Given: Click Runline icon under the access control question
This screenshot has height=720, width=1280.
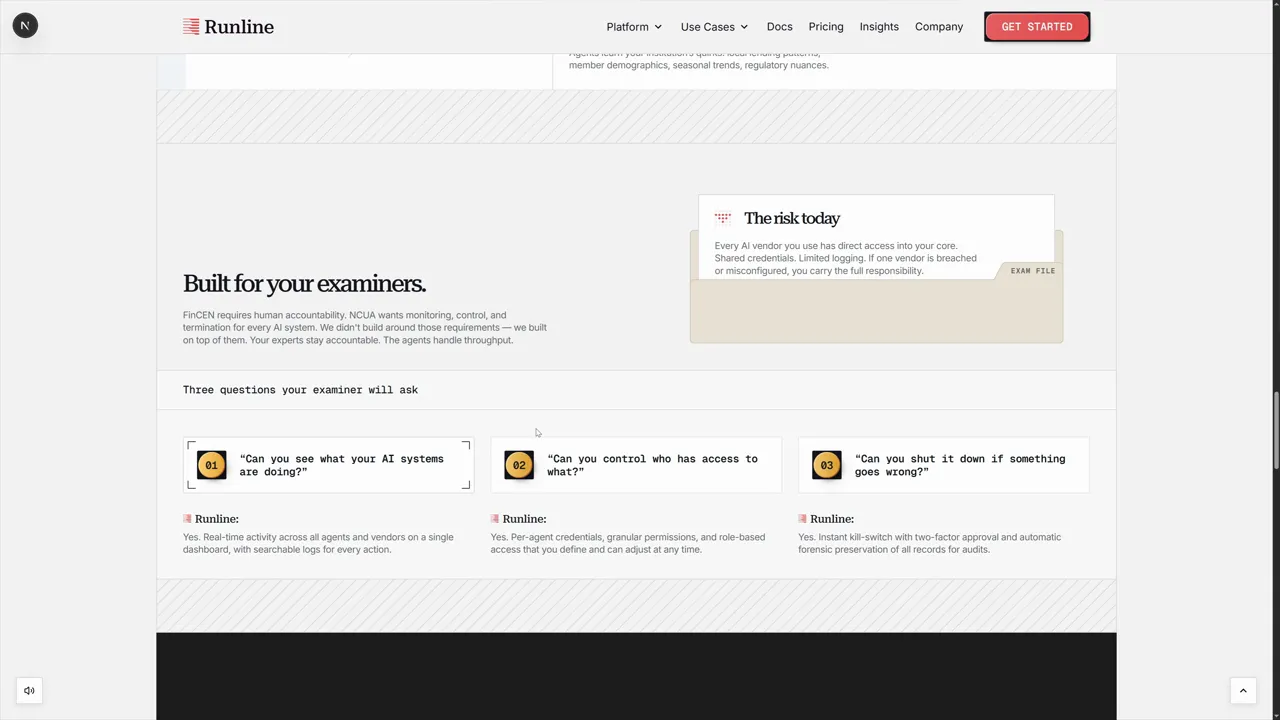Looking at the screenshot, I should pos(495,519).
